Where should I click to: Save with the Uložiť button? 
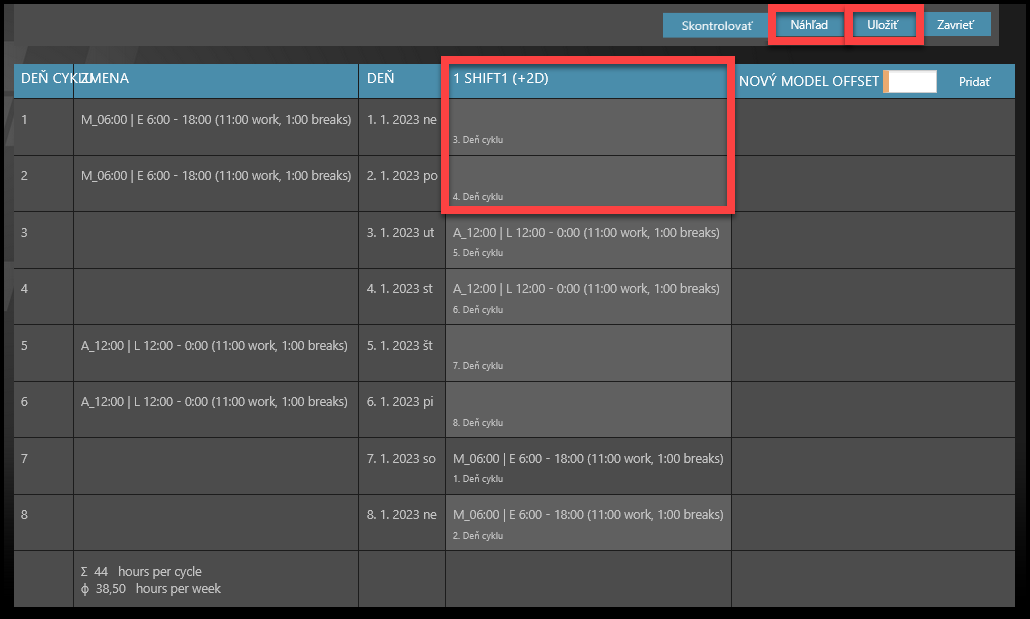pos(882,25)
